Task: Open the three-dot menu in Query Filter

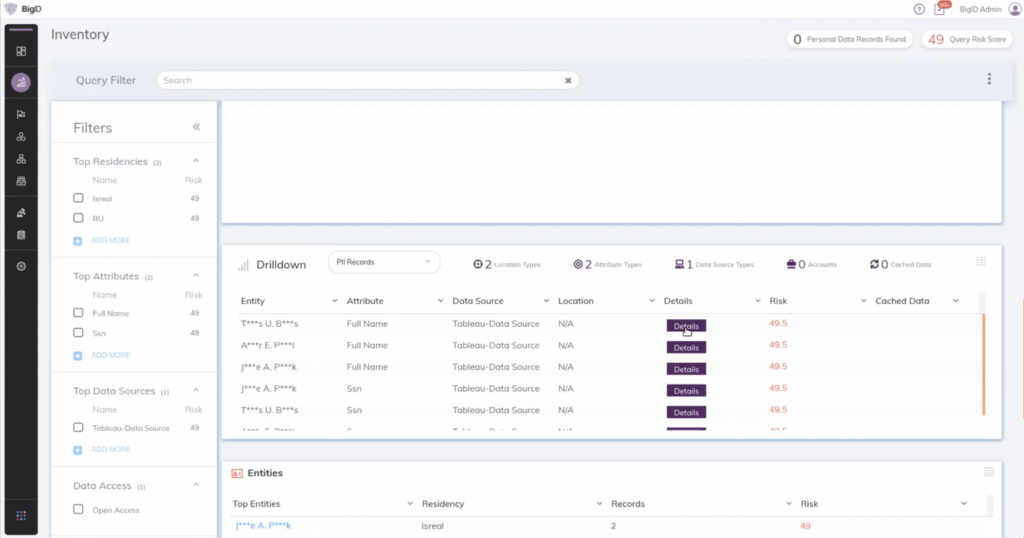Action: 989,80
